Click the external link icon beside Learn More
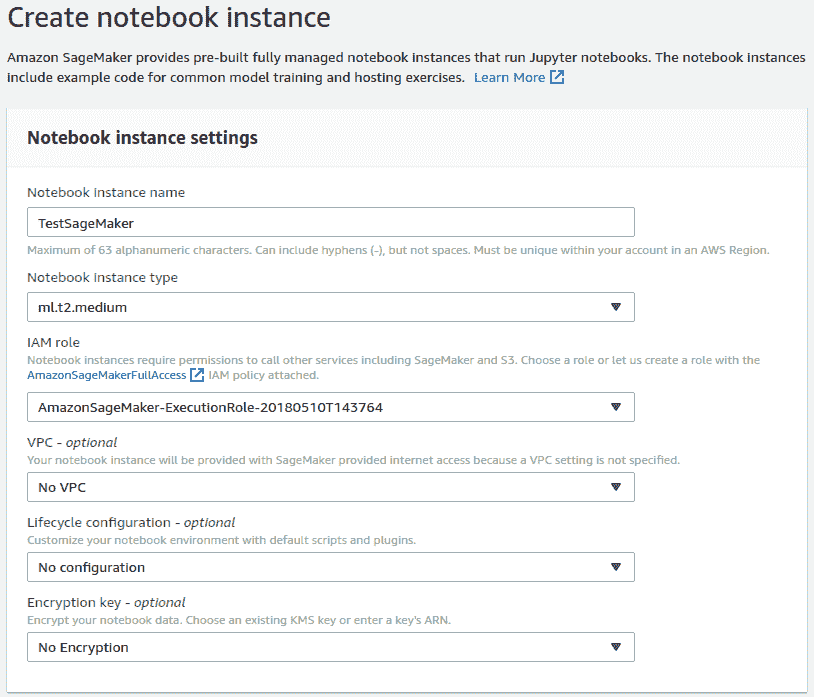 [557, 77]
